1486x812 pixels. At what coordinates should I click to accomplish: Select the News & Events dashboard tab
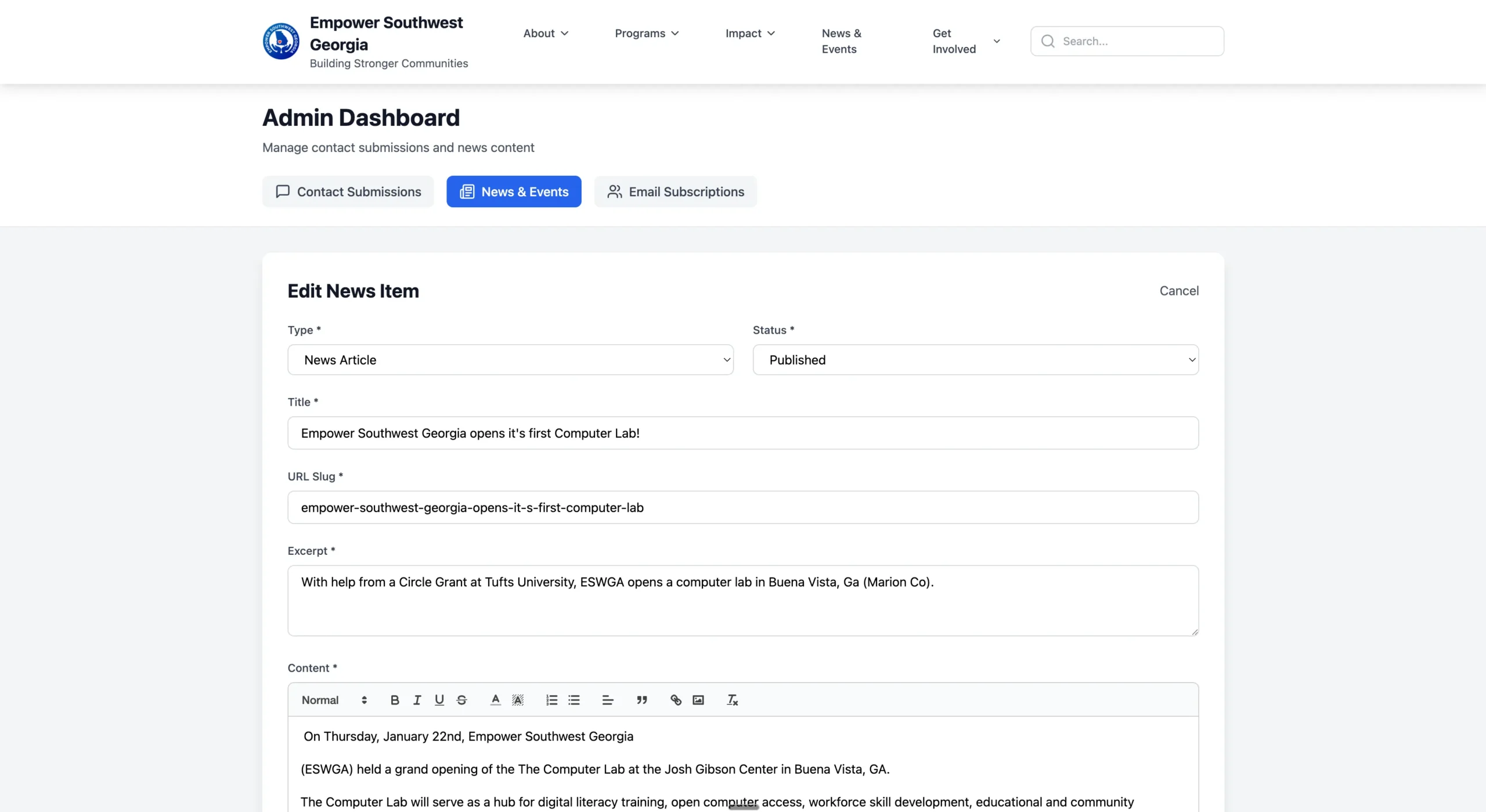[514, 192]
